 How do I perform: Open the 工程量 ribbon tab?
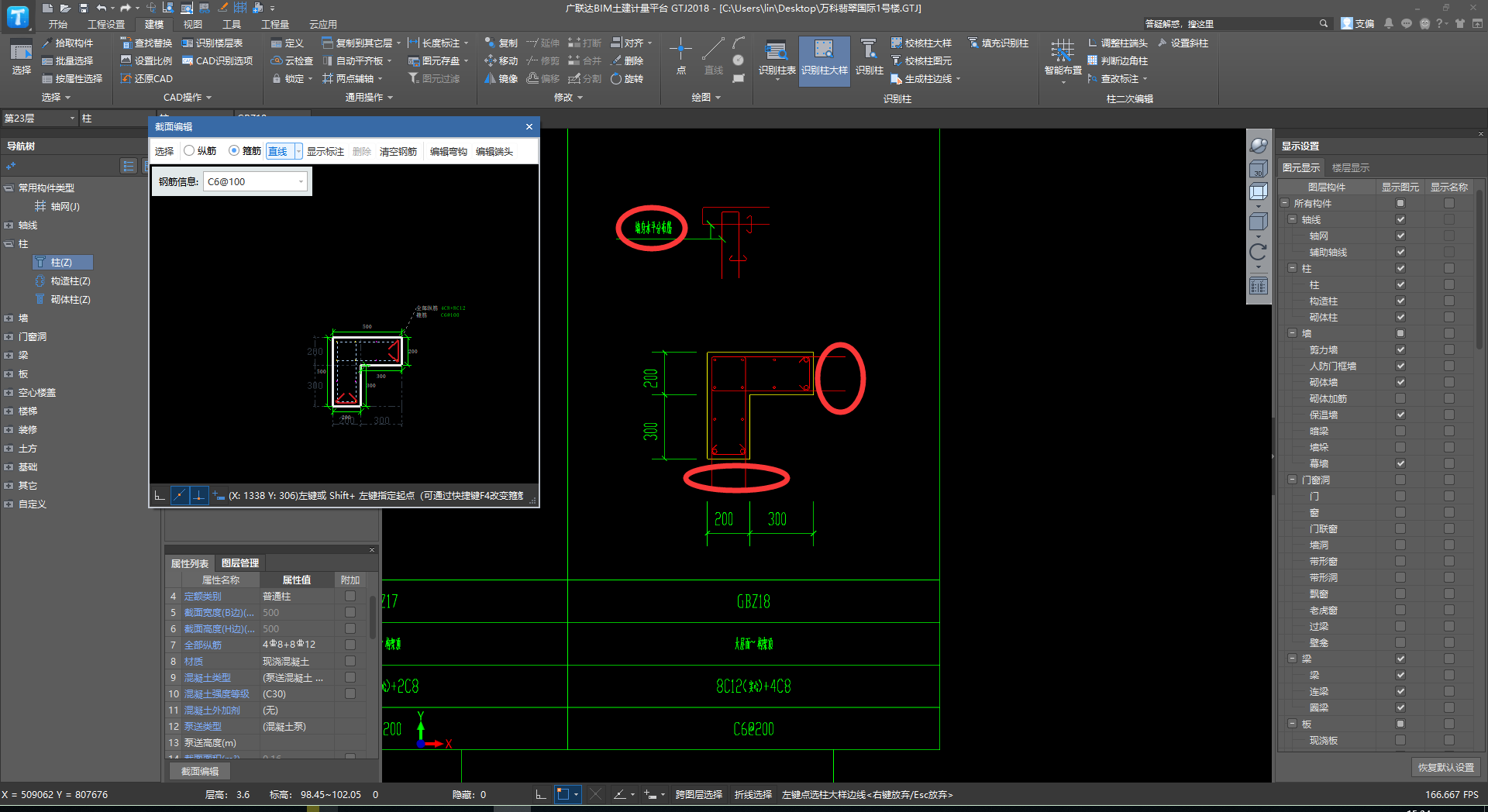pyautogui.click(x=274, y=25)
